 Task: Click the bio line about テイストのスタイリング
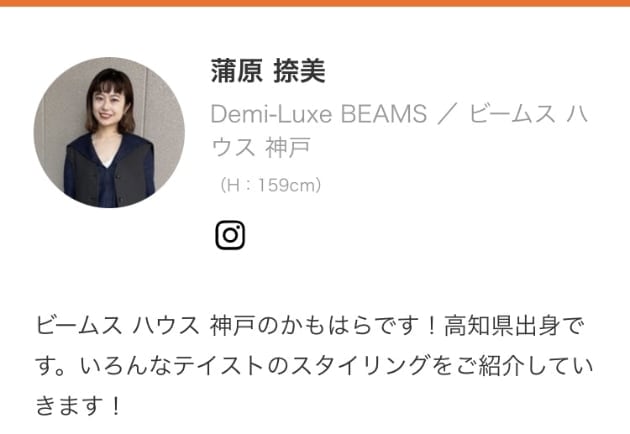pyautogui.click(x=314, y=366)
